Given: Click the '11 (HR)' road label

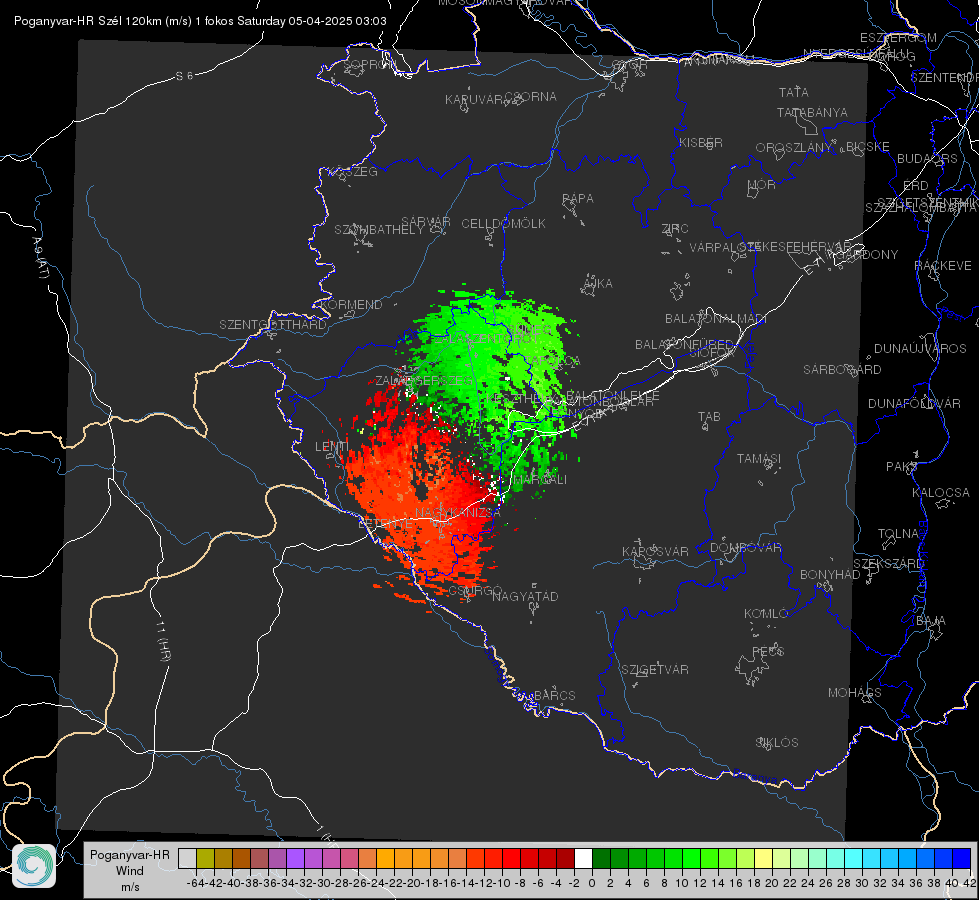Looking at the screenshot, I should click(163, 641).
